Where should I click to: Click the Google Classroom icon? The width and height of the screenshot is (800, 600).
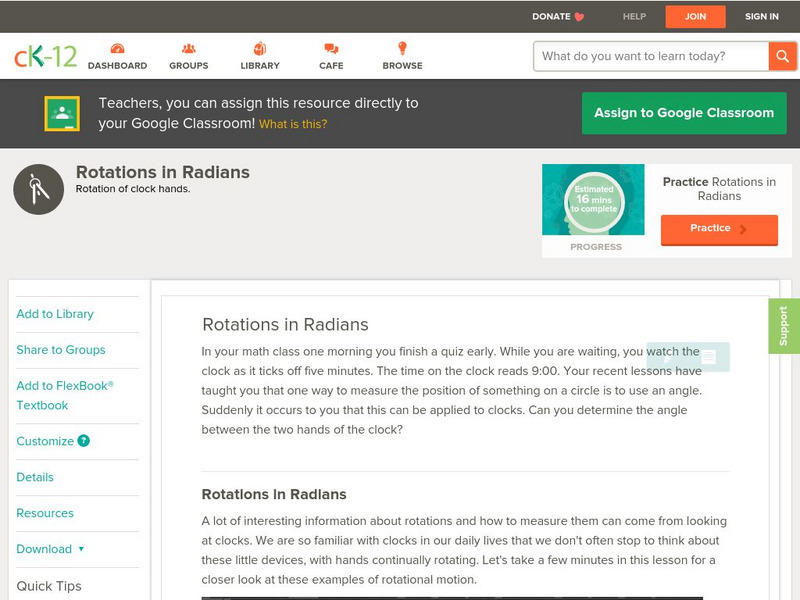click(62, 113)
